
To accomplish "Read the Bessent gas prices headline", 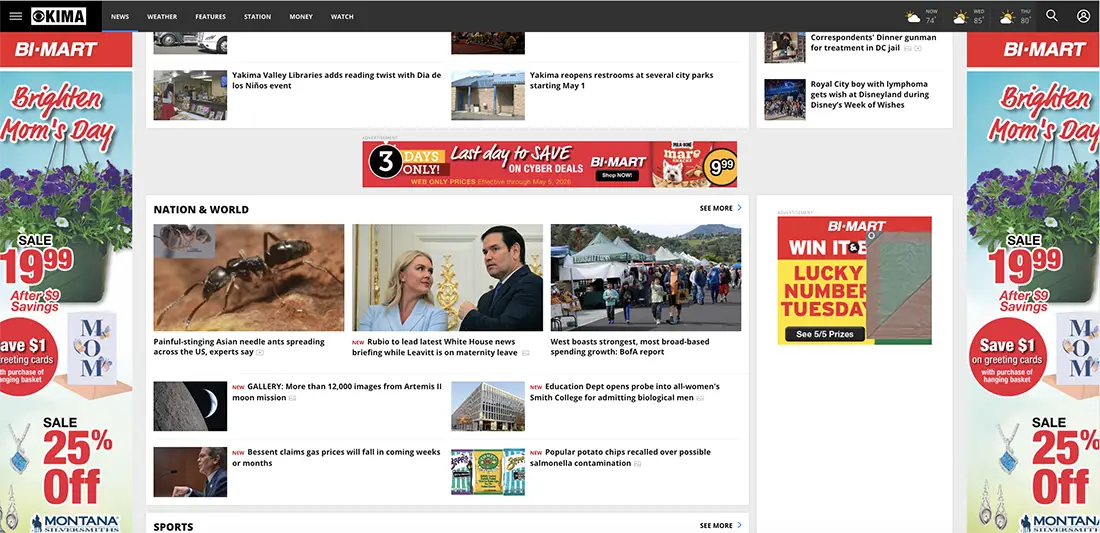I will coord(337,458).
